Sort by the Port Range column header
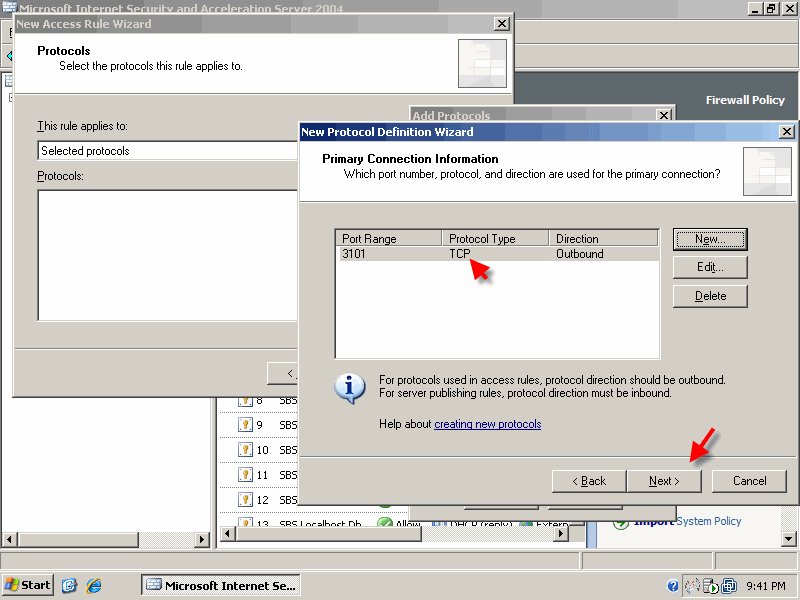This screenshot has width=800, height=600. point(389,239)
